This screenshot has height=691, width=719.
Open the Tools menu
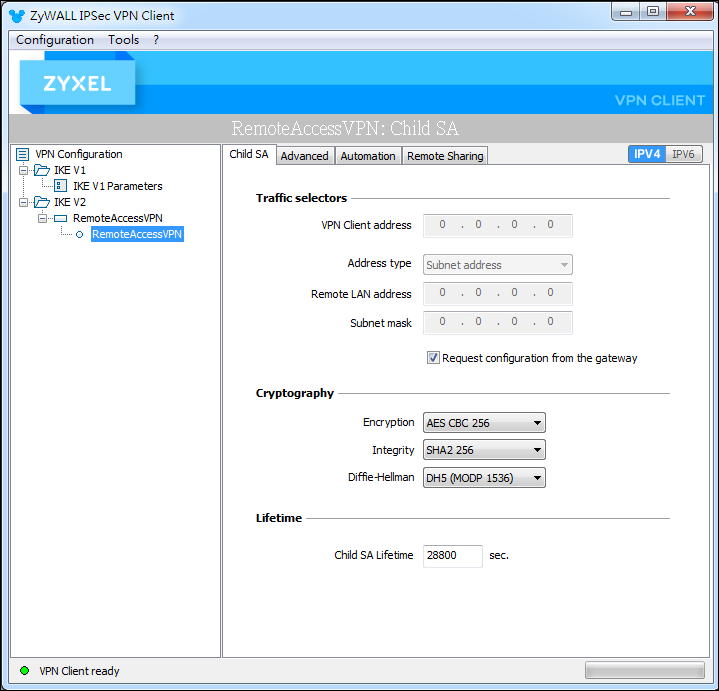[123, 40]
